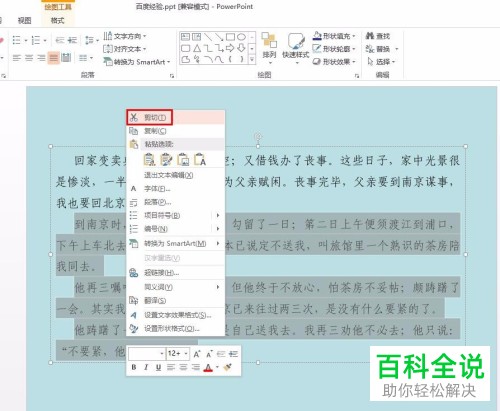Open the 对齐文本 align text dropdown
The image size is (500, 411).
pos(125,49)
